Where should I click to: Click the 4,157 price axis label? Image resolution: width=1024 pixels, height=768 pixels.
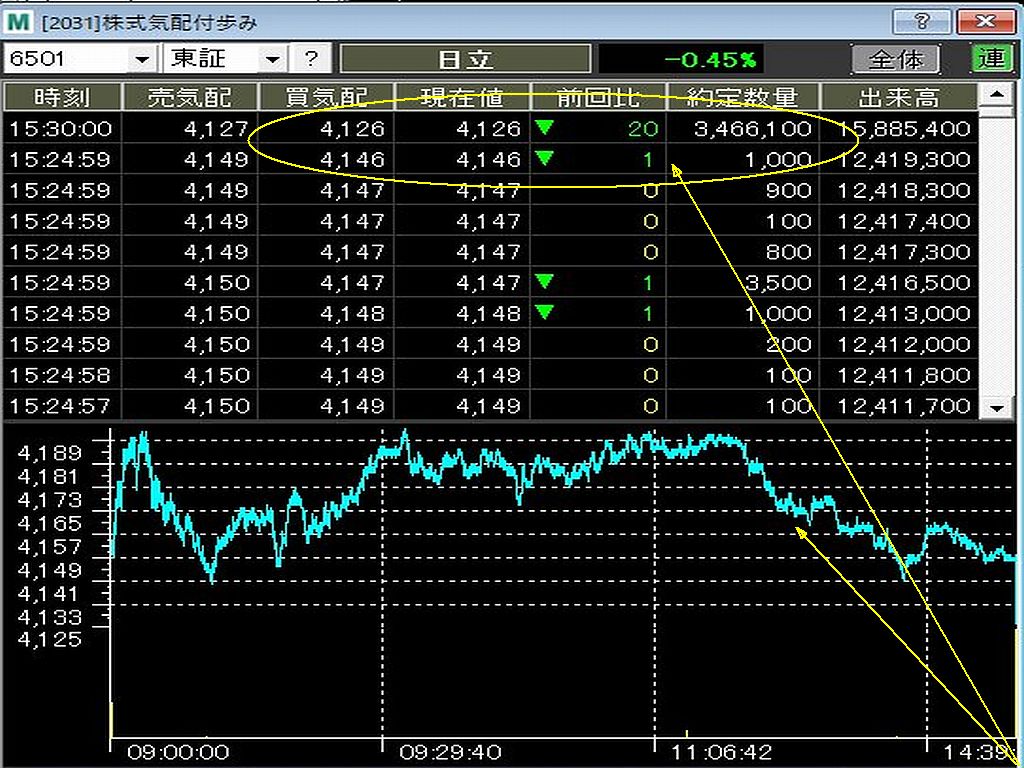pyautogui.click(x=50, y=547)
